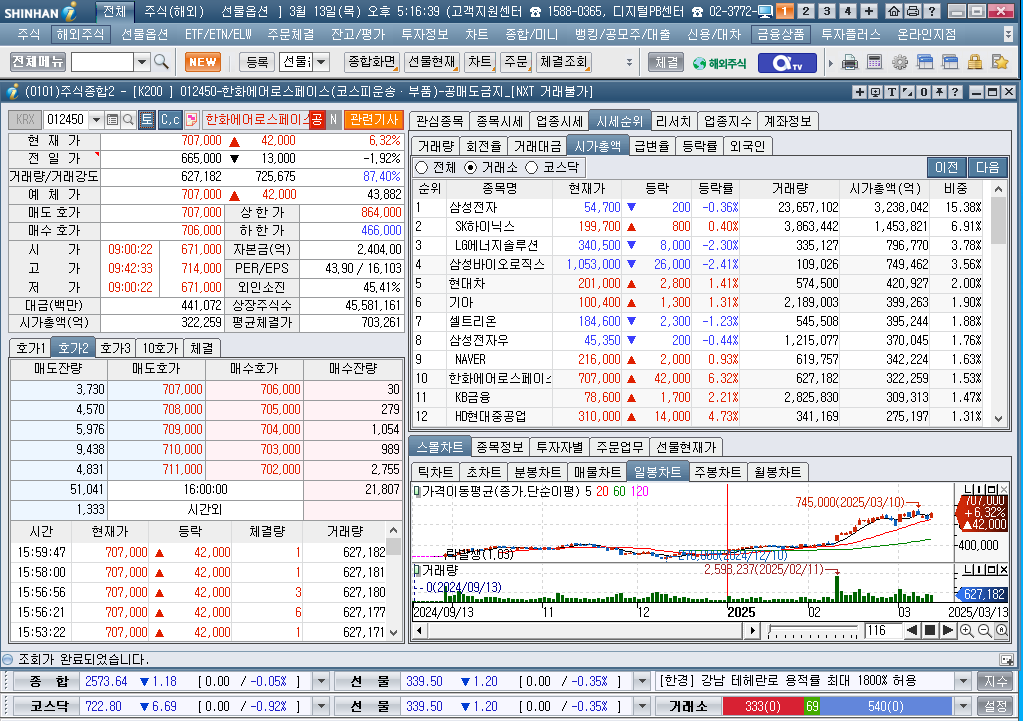Switch to screen number 2
The image size is (1023, 721).
[x=806, y=11]
